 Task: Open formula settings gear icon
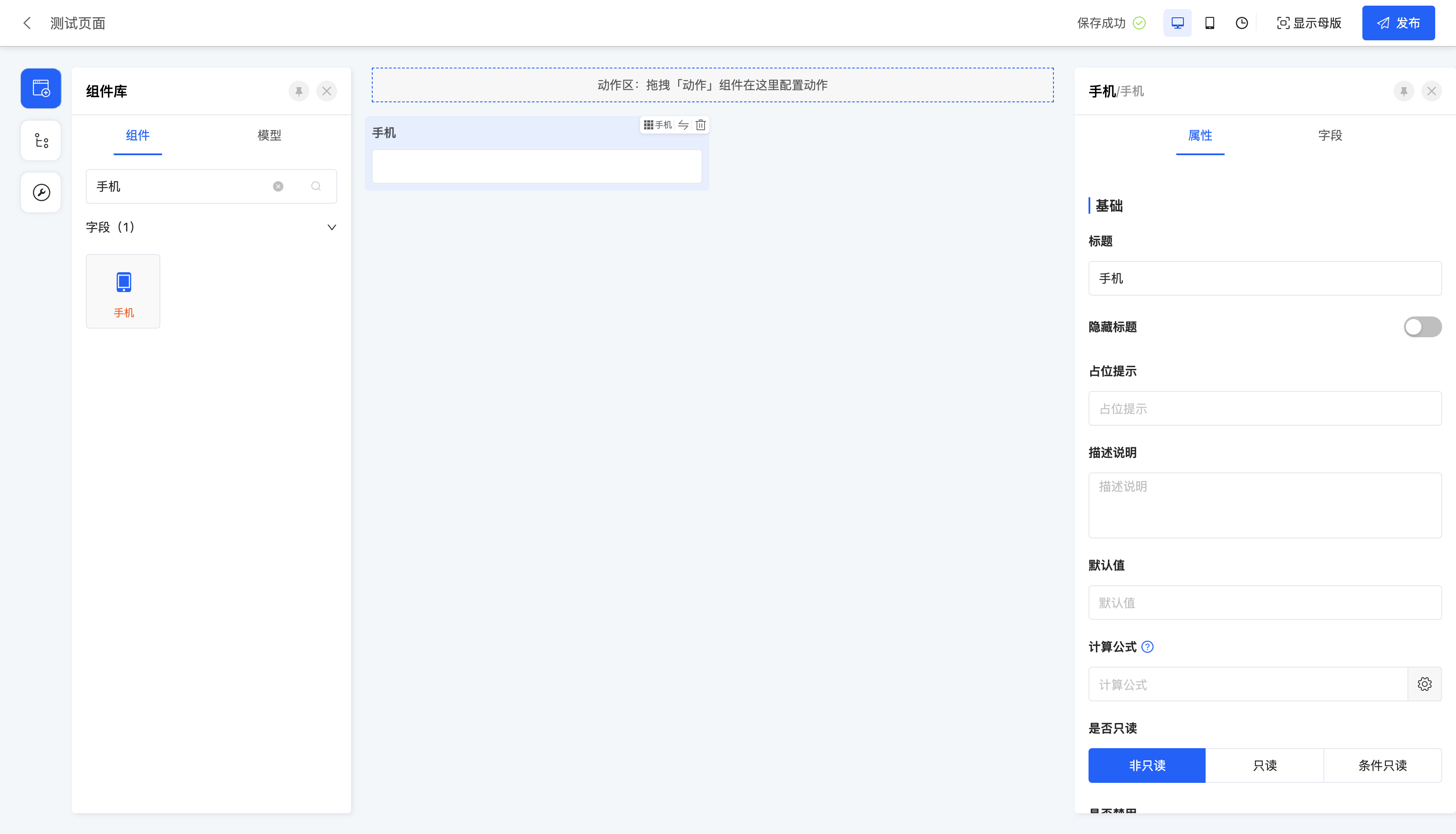1424,684
